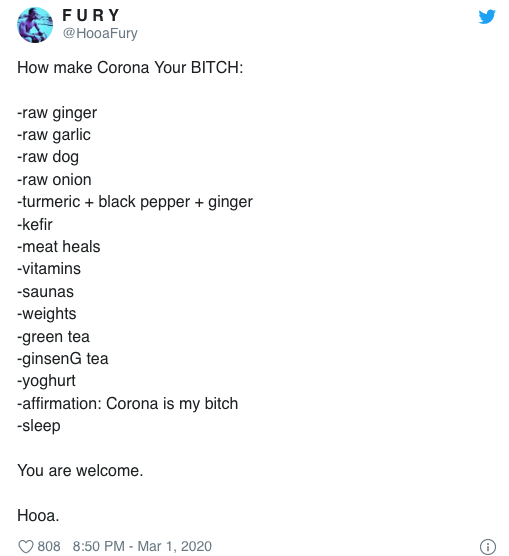Visit the @HooaFury handle link

(100, 33)
